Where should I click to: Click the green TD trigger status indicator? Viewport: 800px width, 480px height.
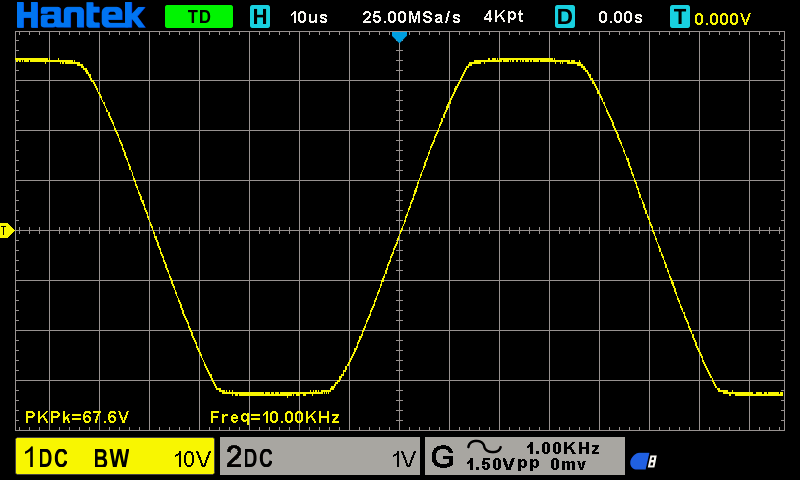(x=199, y=17)
